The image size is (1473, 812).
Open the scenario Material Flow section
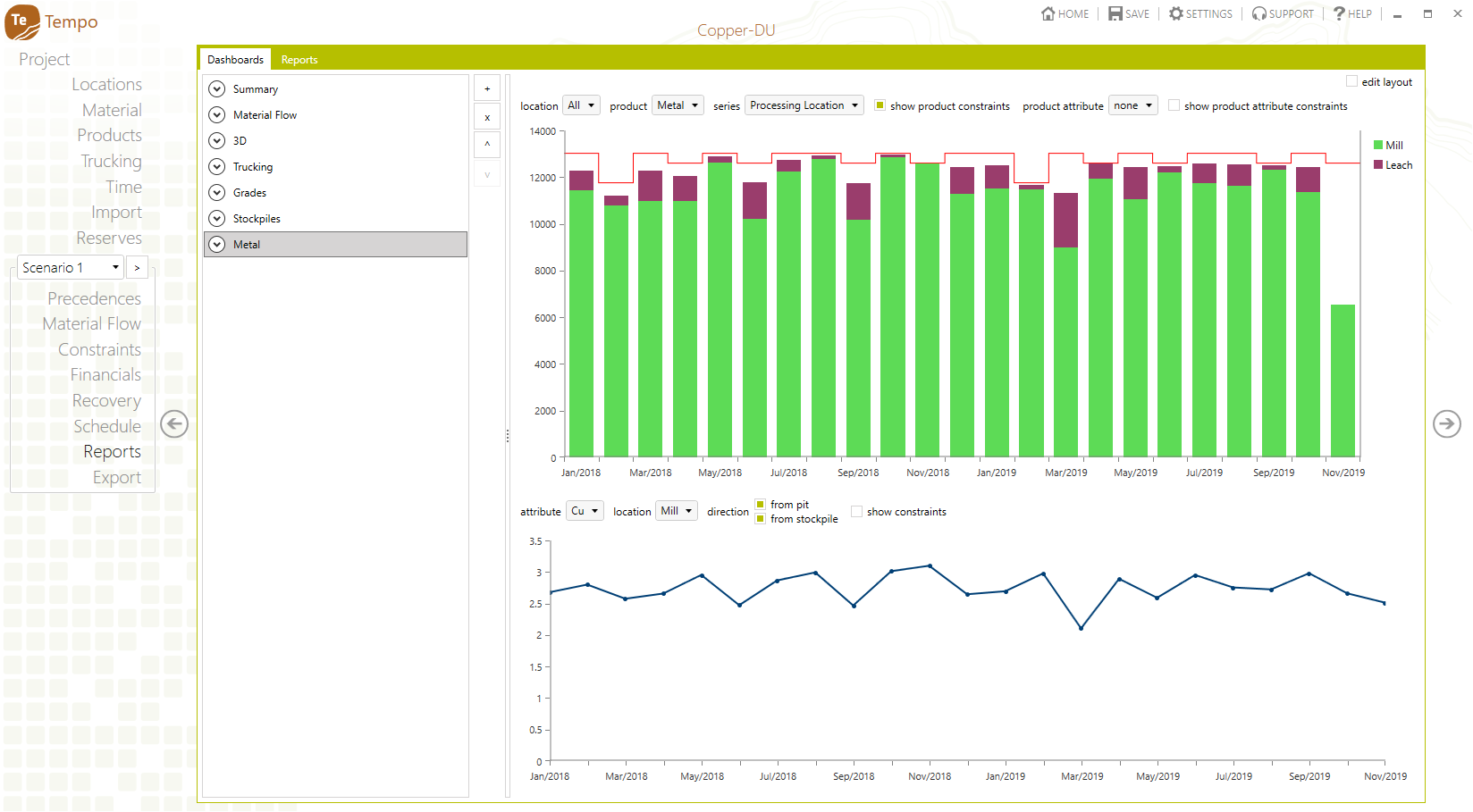[91, 323]
